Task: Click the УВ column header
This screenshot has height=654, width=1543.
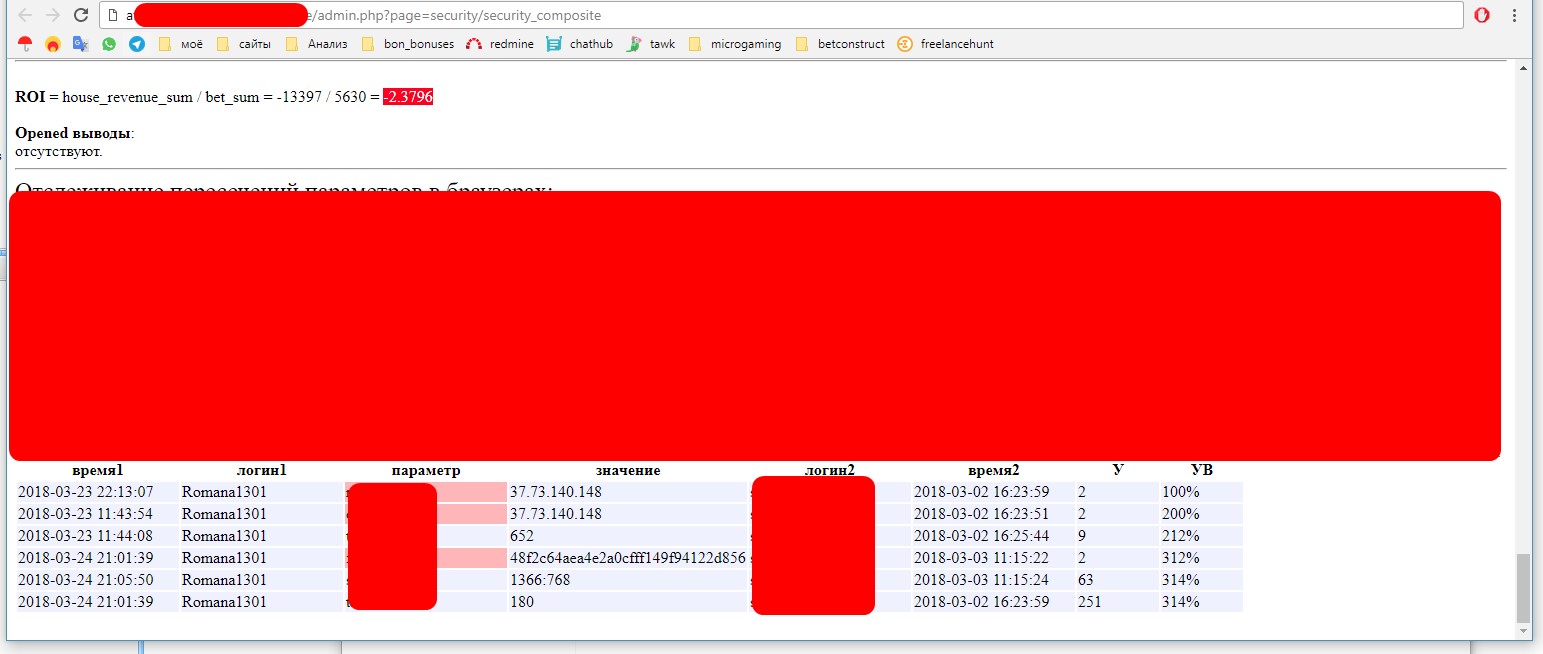Action: pyautogui.click(x=1201, y=470)
